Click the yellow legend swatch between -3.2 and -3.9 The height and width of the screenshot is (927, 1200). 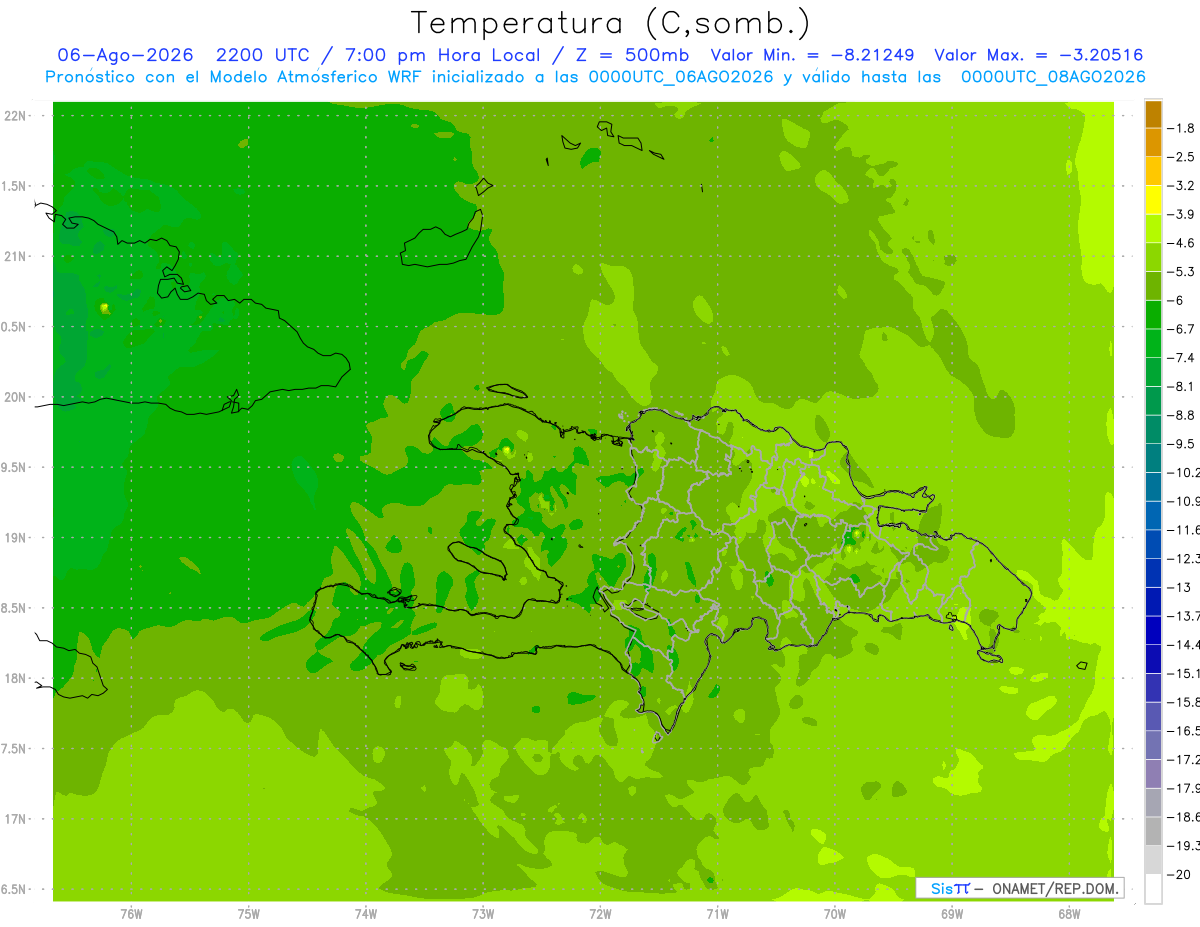click(1153, 200)
